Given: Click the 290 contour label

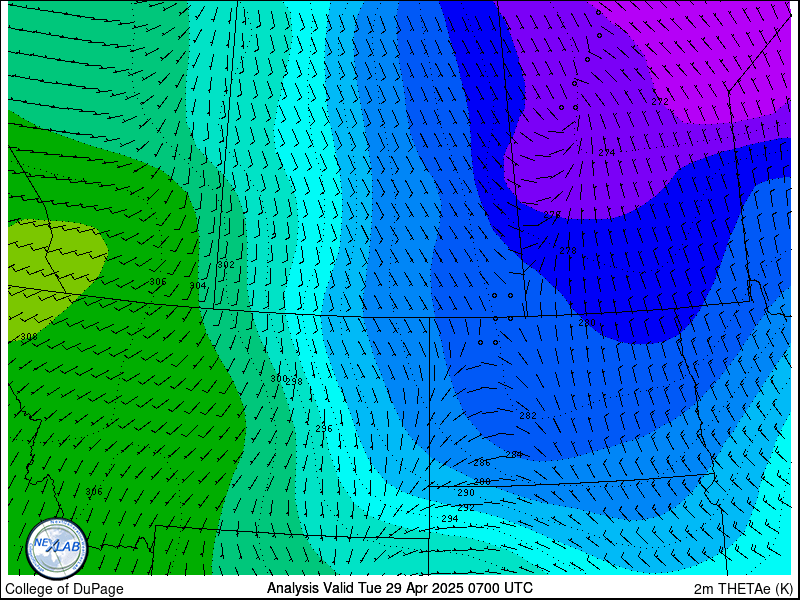Looking at the screenshot, I should pyautogui.click(x=466, y=492).
